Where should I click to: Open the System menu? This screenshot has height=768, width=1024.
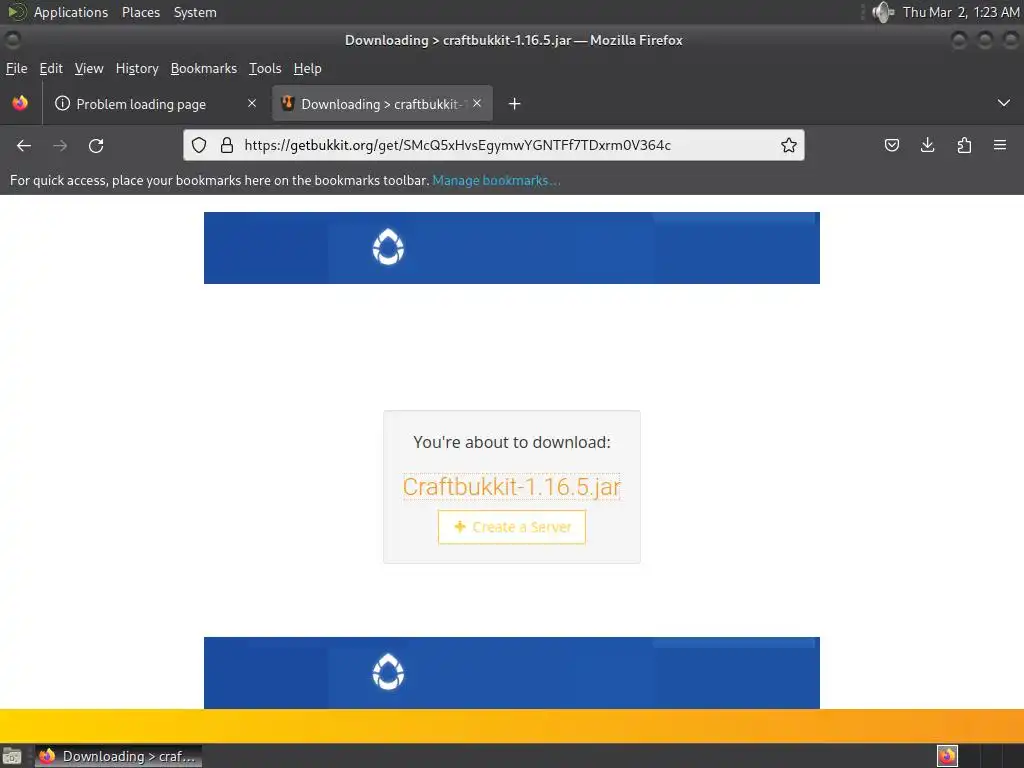pos(195,12)
